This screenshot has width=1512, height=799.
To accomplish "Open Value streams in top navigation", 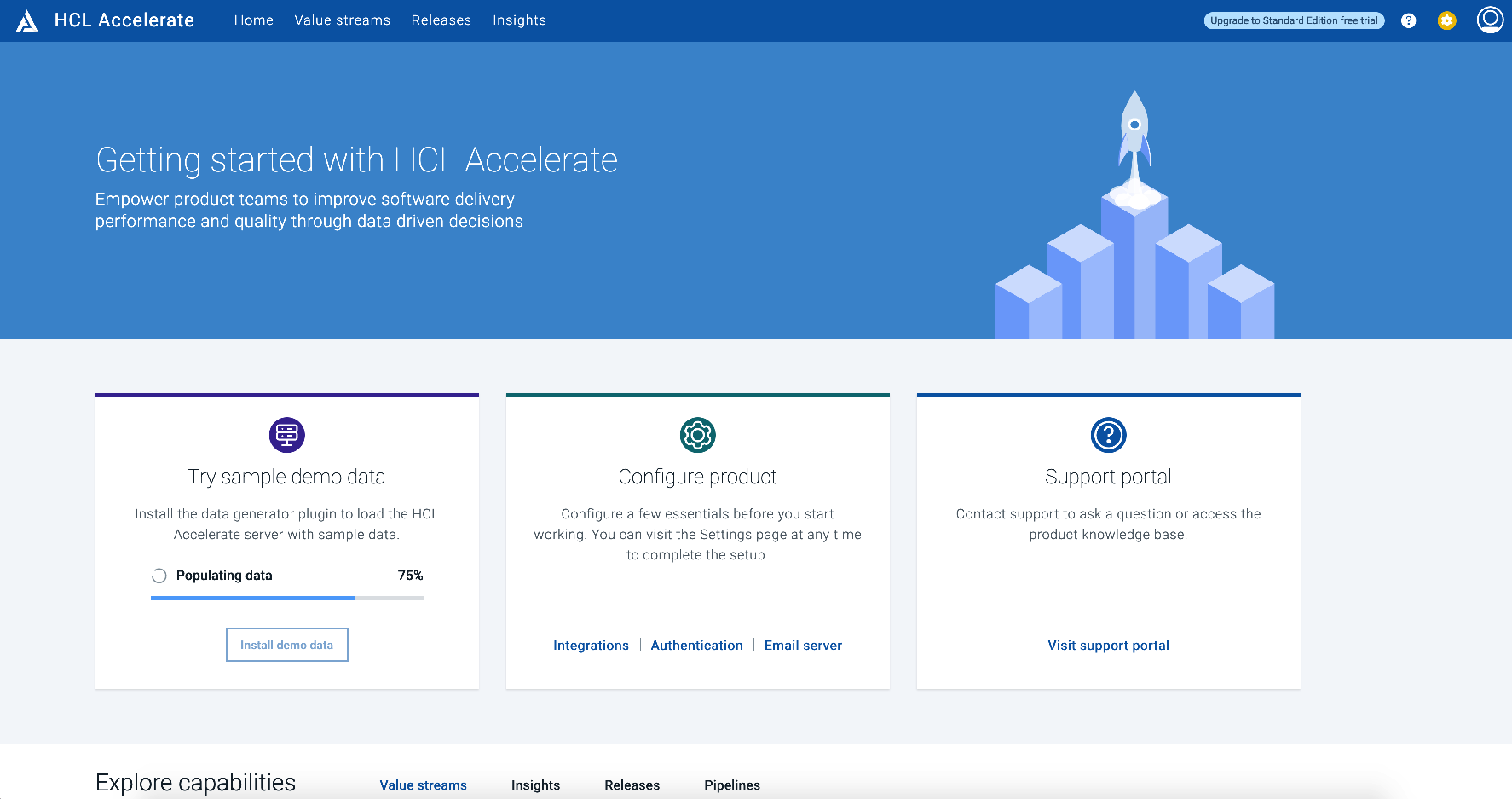I will click(343, 20).
